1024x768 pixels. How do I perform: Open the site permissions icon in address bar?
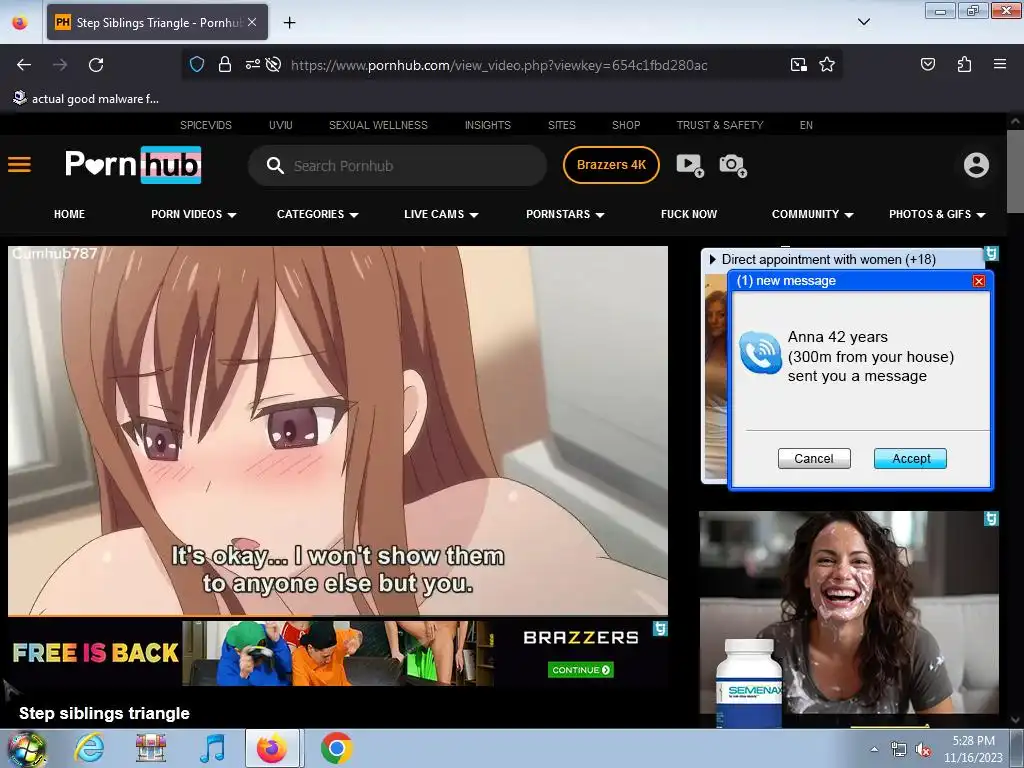pyautogui.click(x=252, y=65)
